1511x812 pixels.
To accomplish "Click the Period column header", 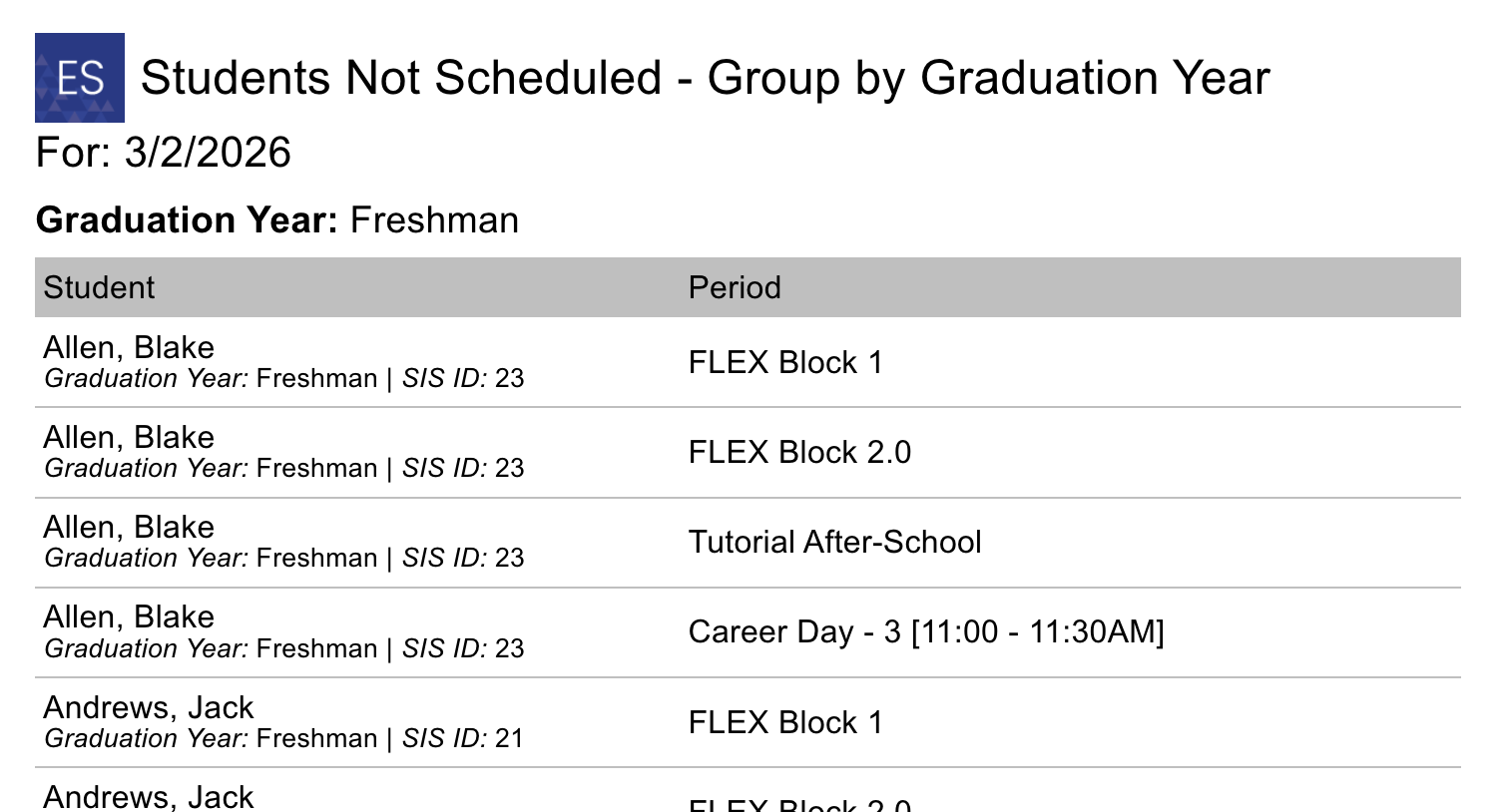I will pos(735,287).
